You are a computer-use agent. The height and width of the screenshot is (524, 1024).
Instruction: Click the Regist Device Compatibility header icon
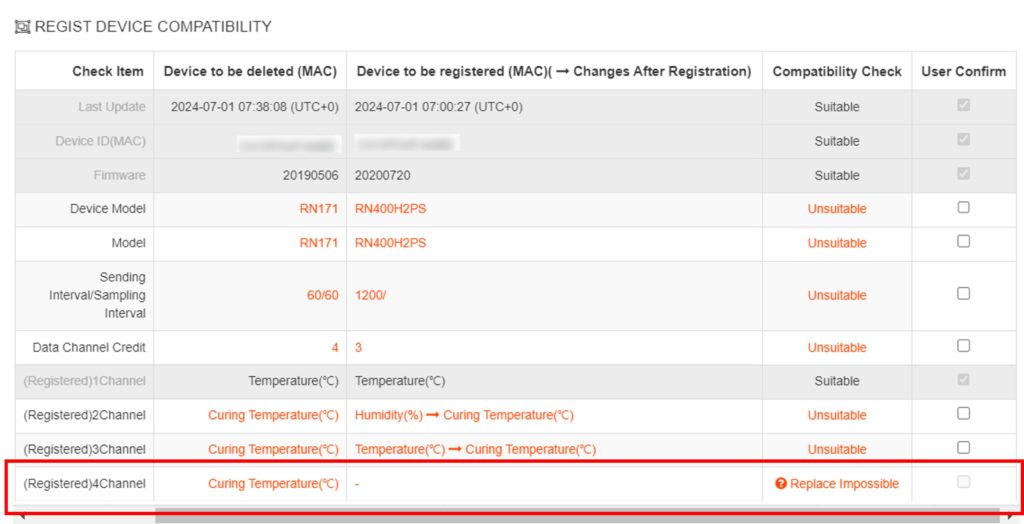(23, 27)
